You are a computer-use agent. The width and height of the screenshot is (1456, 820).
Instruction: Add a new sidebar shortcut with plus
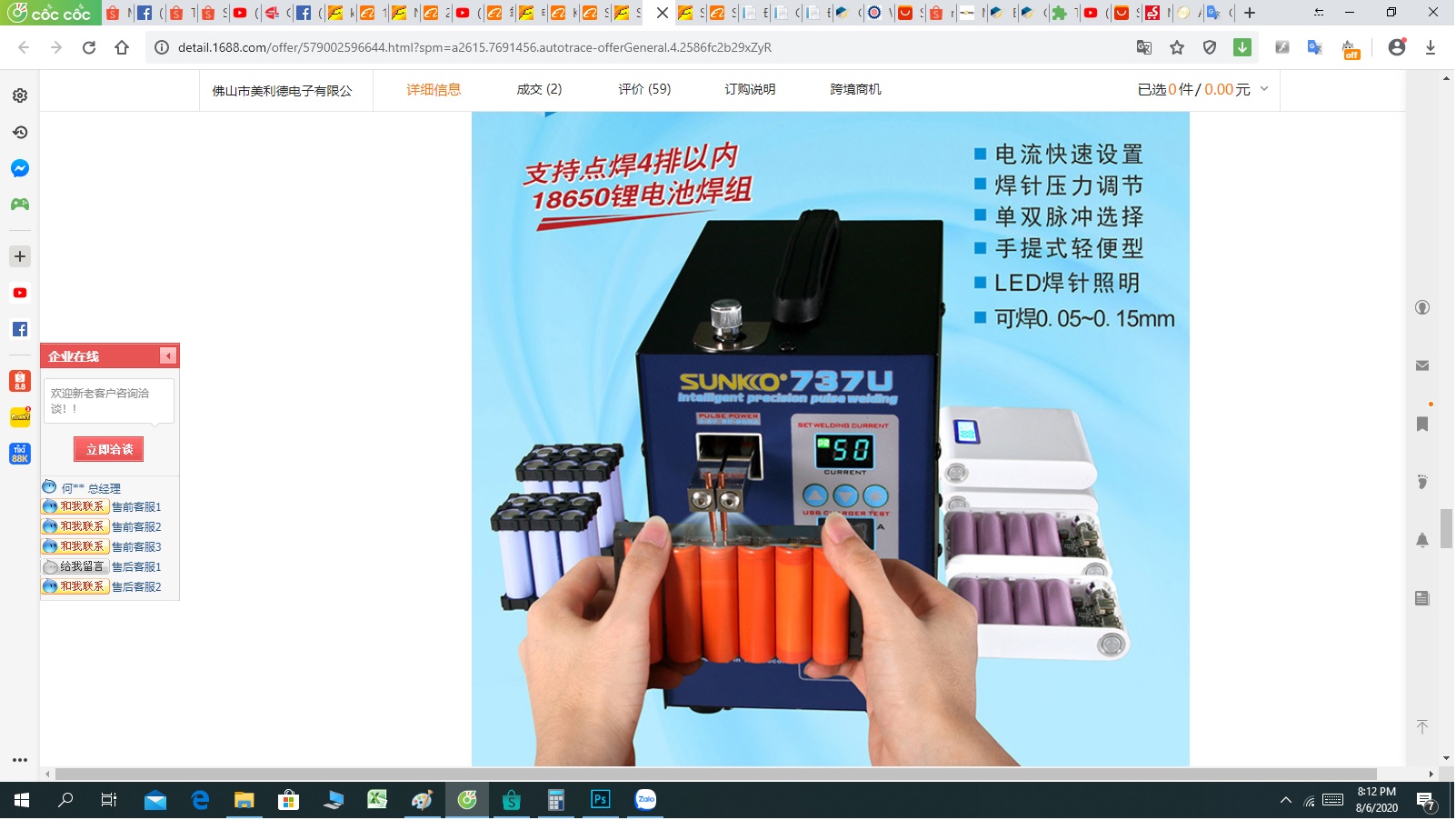click(x=20, y=256)
